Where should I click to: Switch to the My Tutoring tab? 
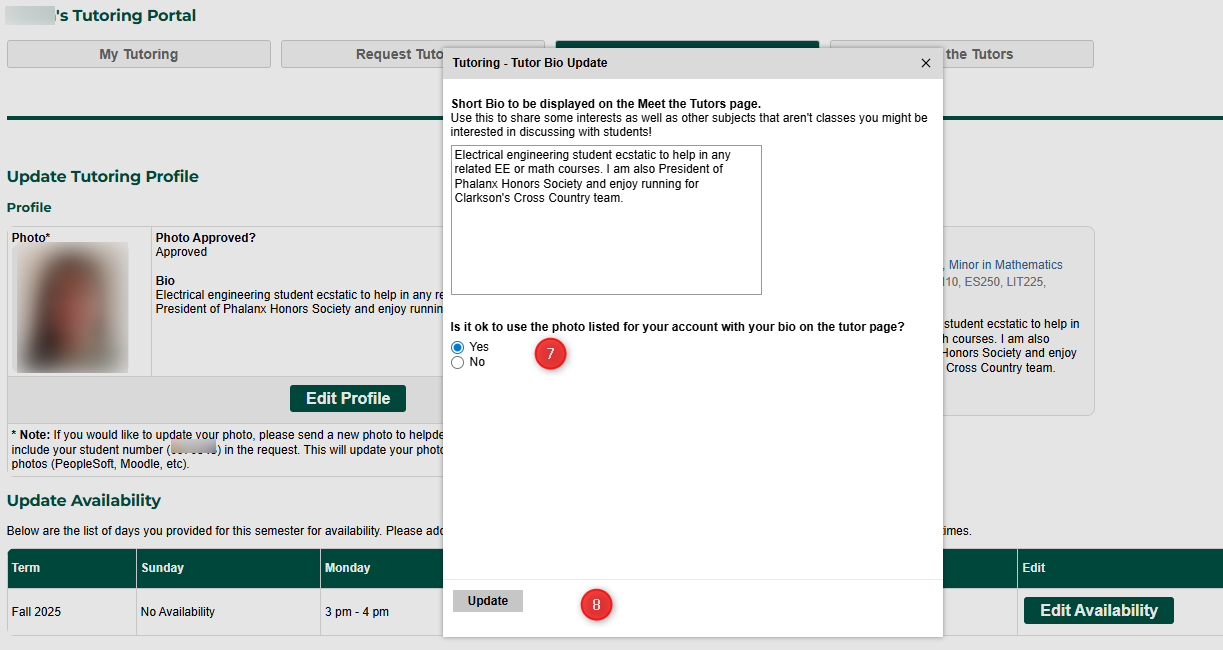139,54
